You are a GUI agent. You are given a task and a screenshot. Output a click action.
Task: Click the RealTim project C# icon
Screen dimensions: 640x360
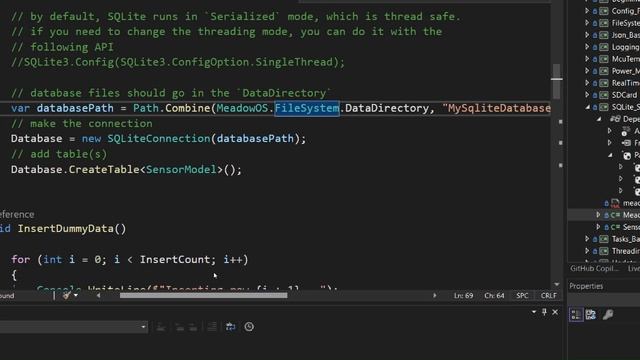(604, 83)
